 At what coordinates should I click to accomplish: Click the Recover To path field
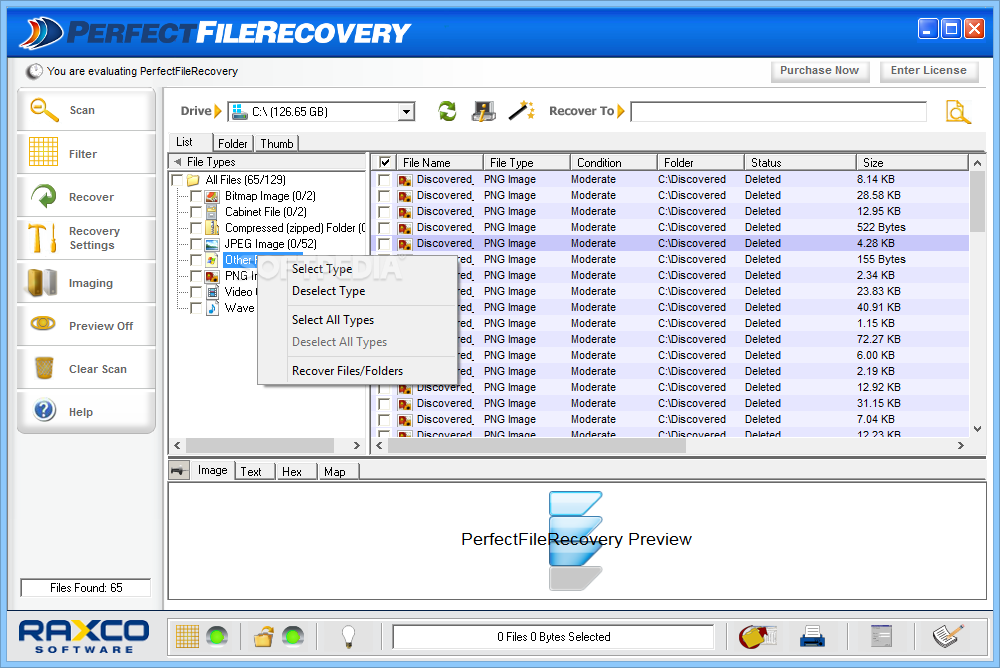click(x=778, y=112)
